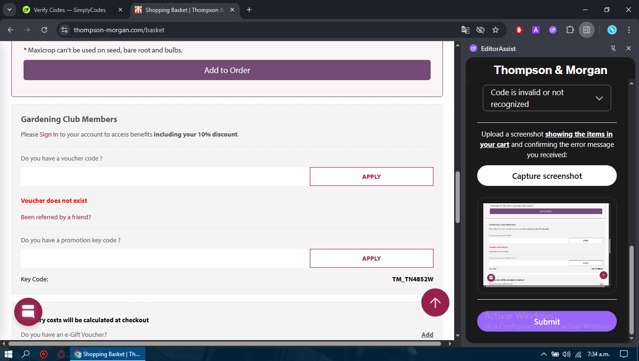This screenshot has width=639, height=361.
Task: Click the page vertical scrollbar thumb
Action: 458,197
